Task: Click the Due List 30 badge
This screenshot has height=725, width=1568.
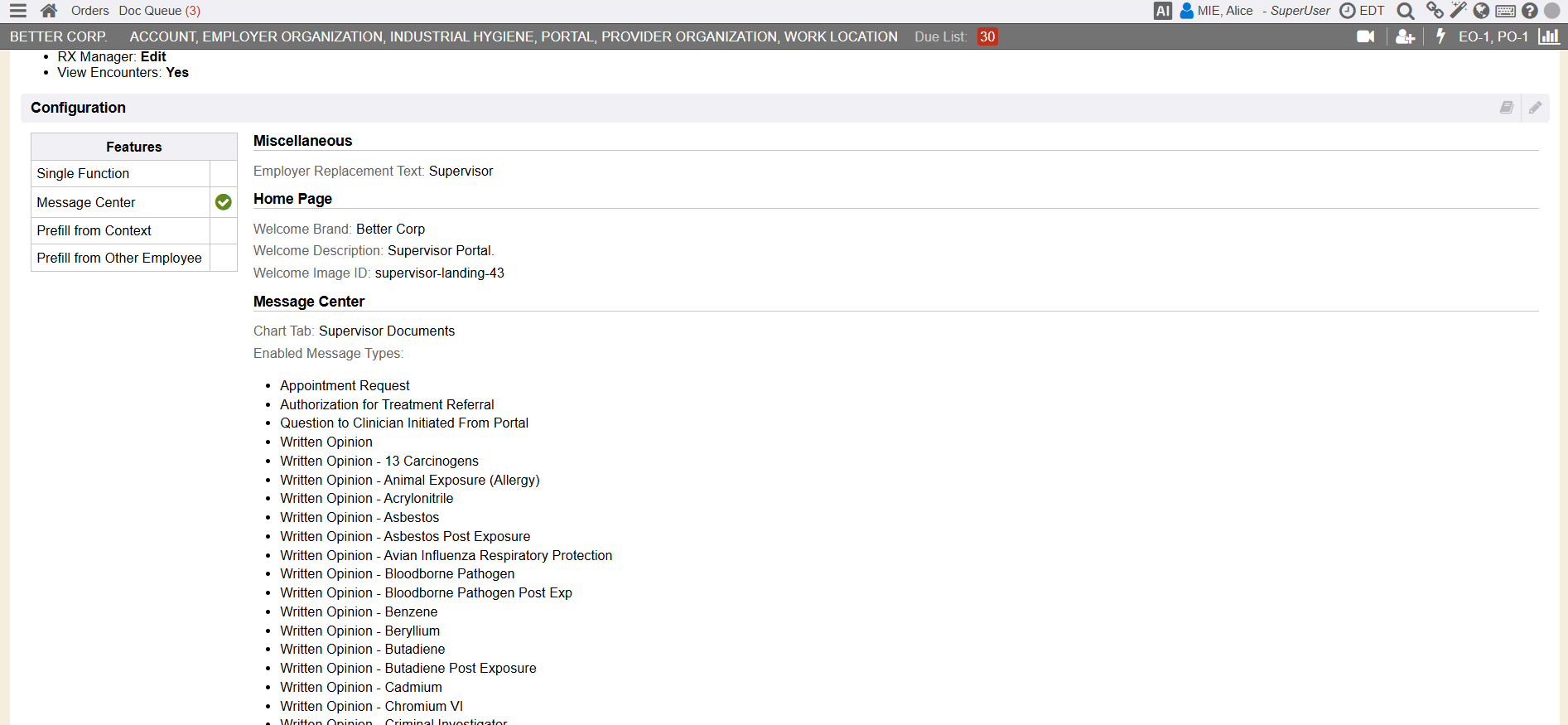Action: click(x=987, y=36)
